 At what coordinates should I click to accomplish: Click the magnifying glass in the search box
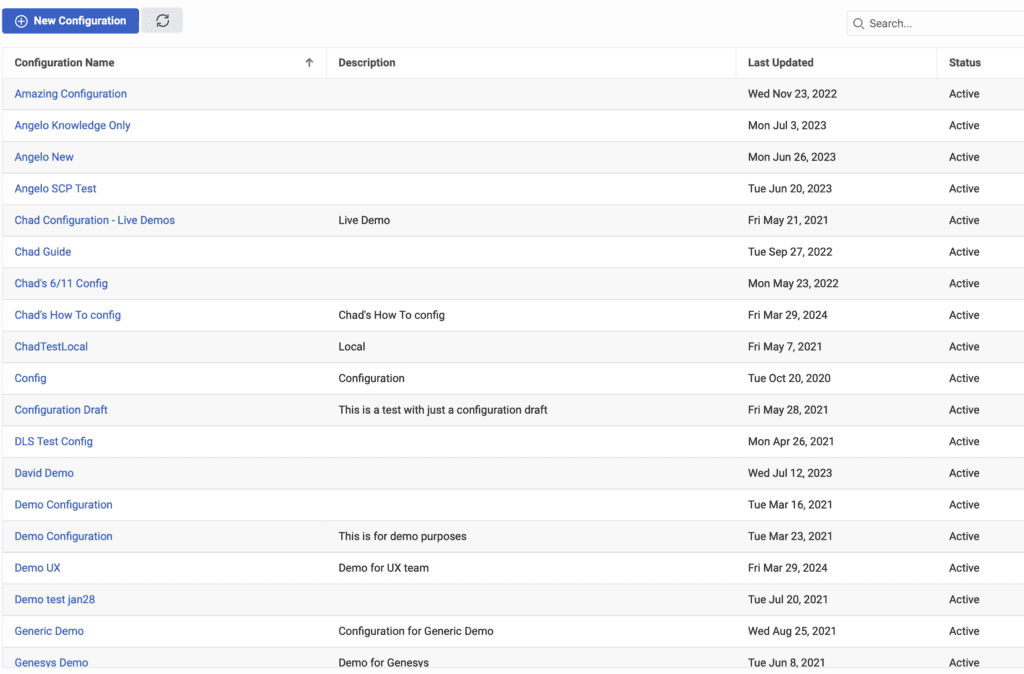point(860,23)
